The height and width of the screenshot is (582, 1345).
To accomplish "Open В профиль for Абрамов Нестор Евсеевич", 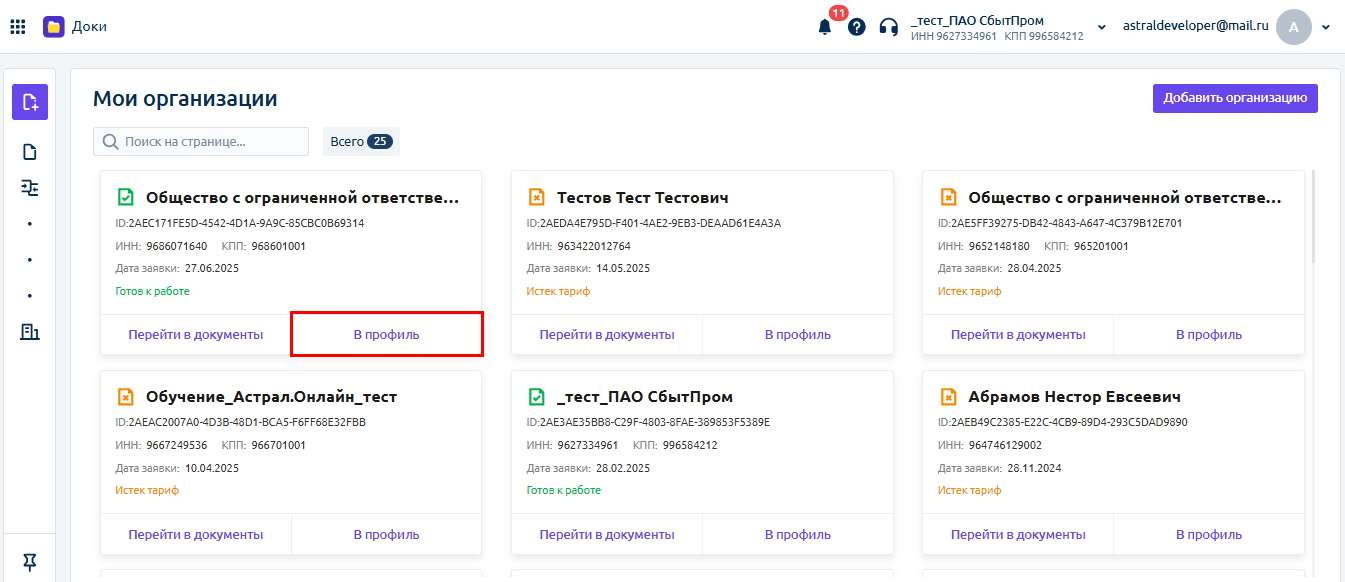I will coord(1209,535).
